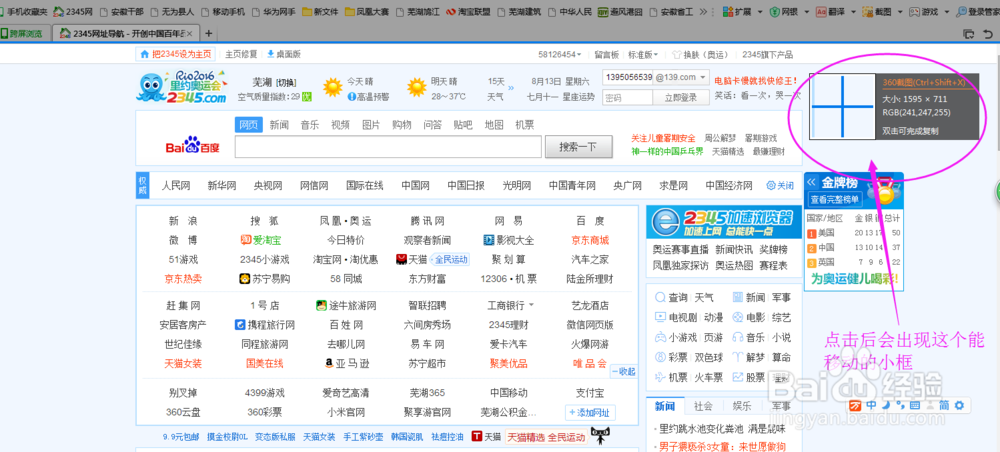Click the 查看完整榜单 button
This screenshot has height=452, width=1000.
click(835, 200)
